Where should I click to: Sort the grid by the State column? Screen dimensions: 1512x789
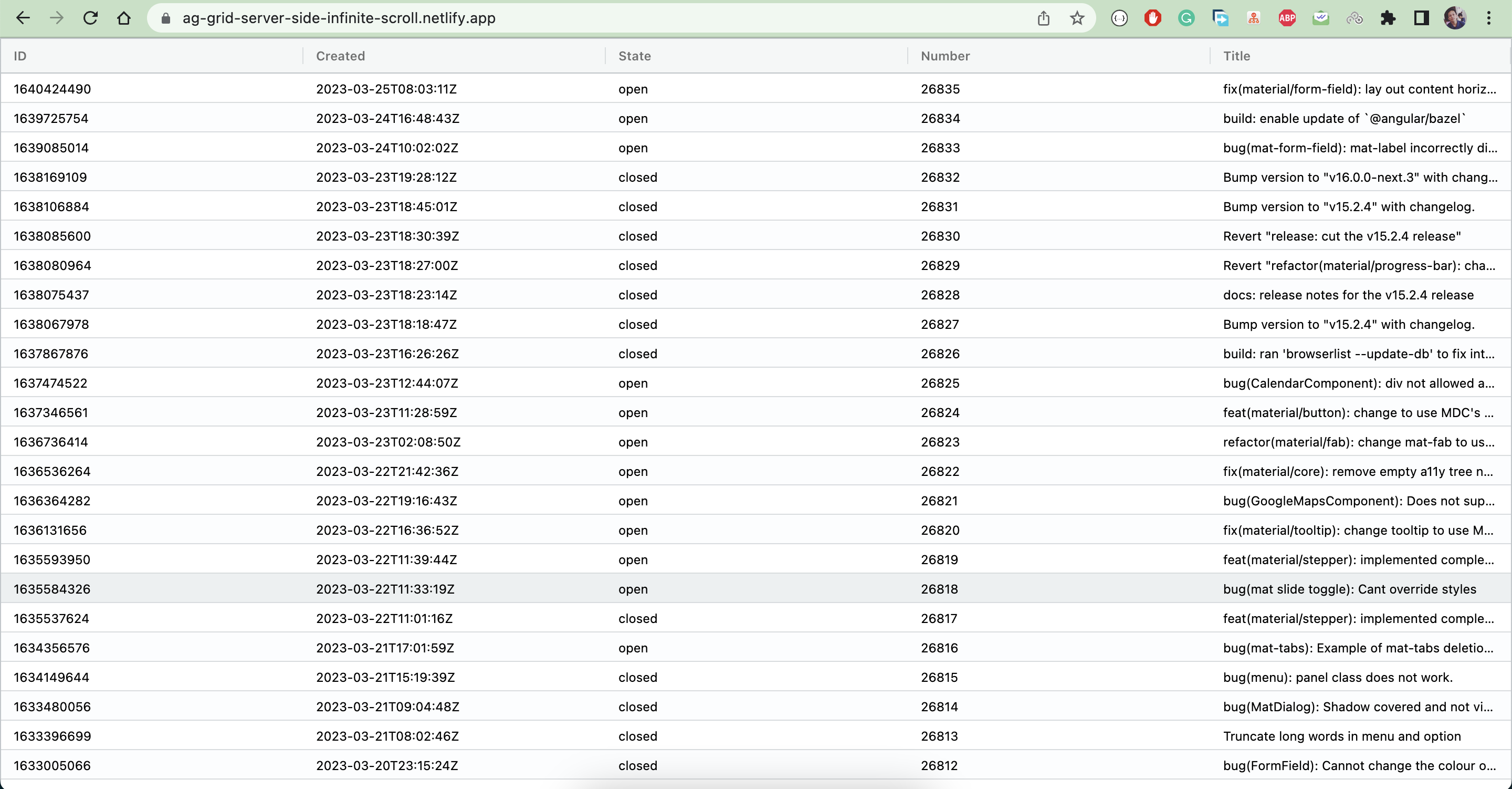click(x=635, y=56)
